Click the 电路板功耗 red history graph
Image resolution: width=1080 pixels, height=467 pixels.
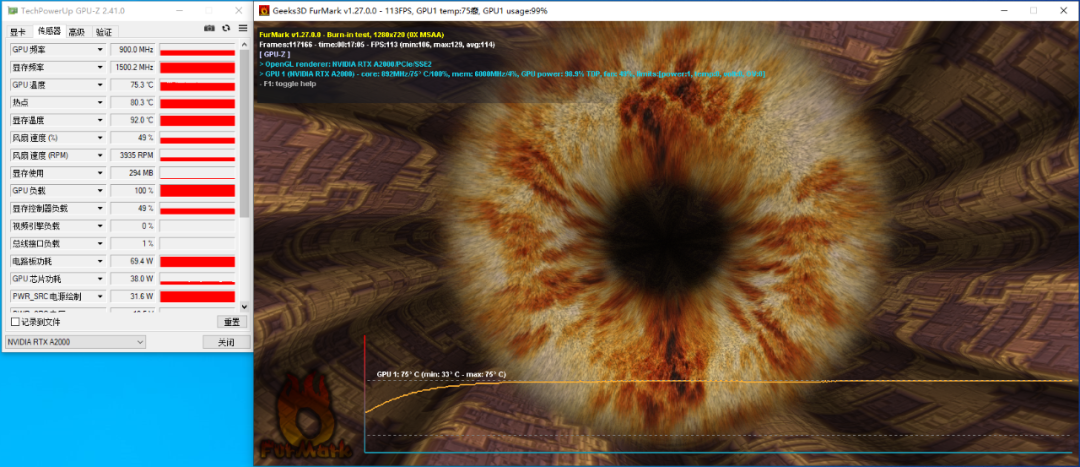198,261
